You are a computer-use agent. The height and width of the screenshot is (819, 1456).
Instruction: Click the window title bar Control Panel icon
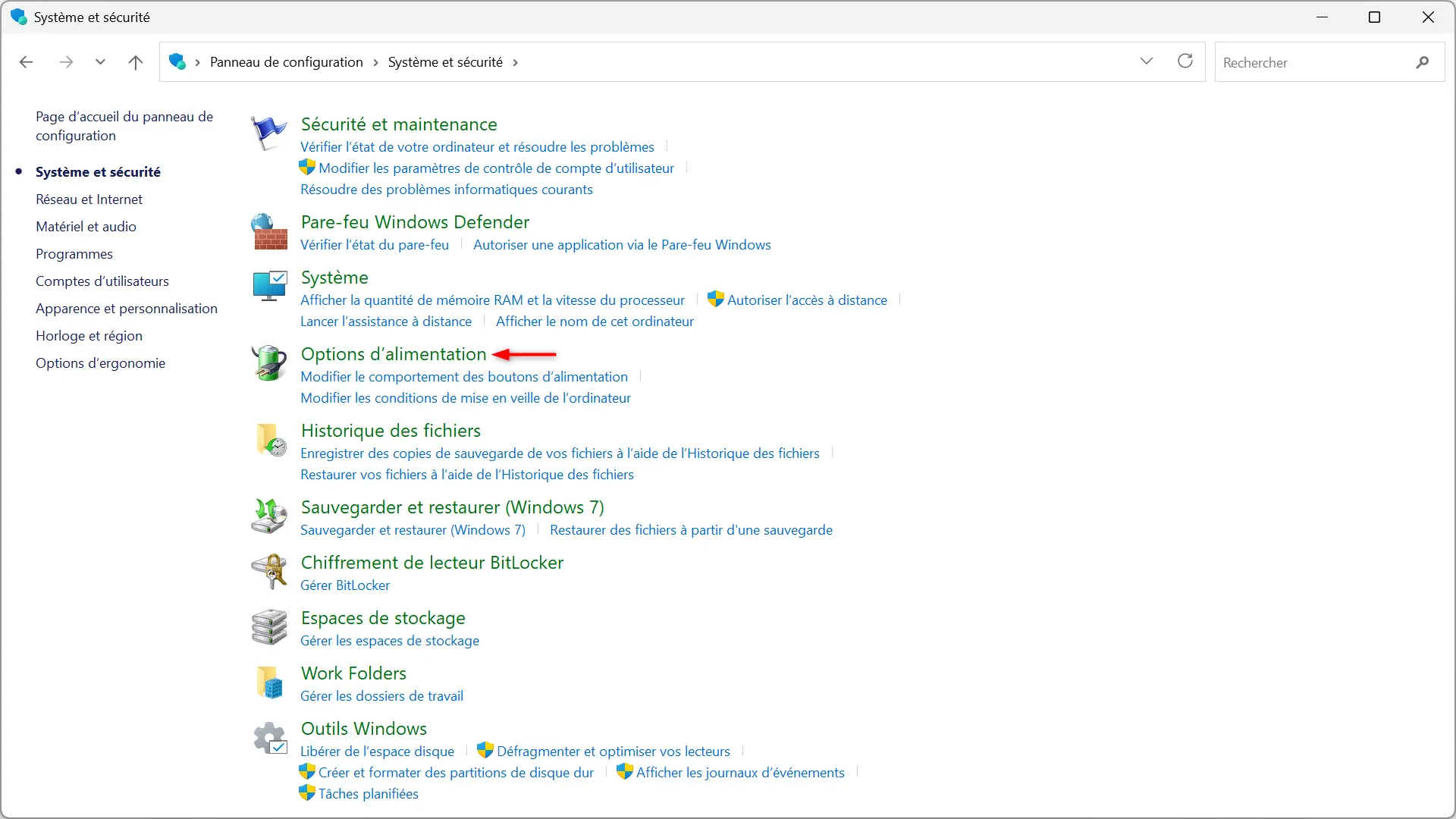(19, 17)
